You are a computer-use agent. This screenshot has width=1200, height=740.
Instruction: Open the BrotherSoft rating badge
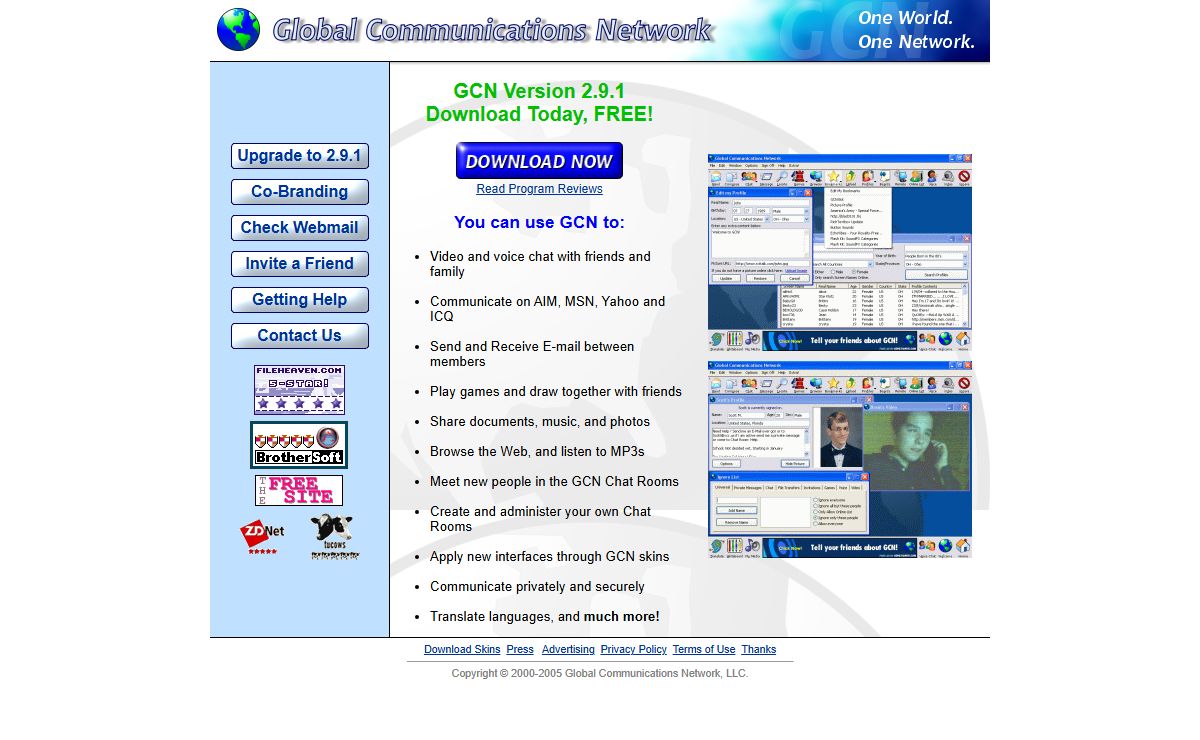(x=299, y=445)
